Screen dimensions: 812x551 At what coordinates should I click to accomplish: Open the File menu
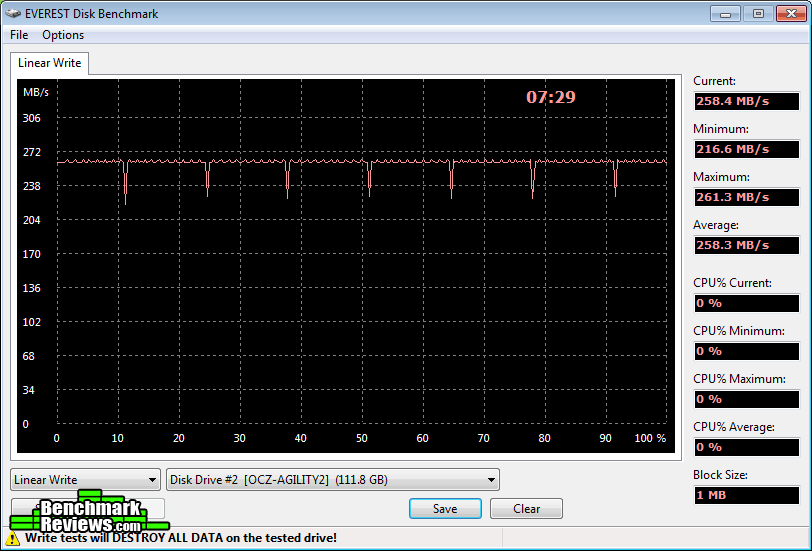pos(19,35)
